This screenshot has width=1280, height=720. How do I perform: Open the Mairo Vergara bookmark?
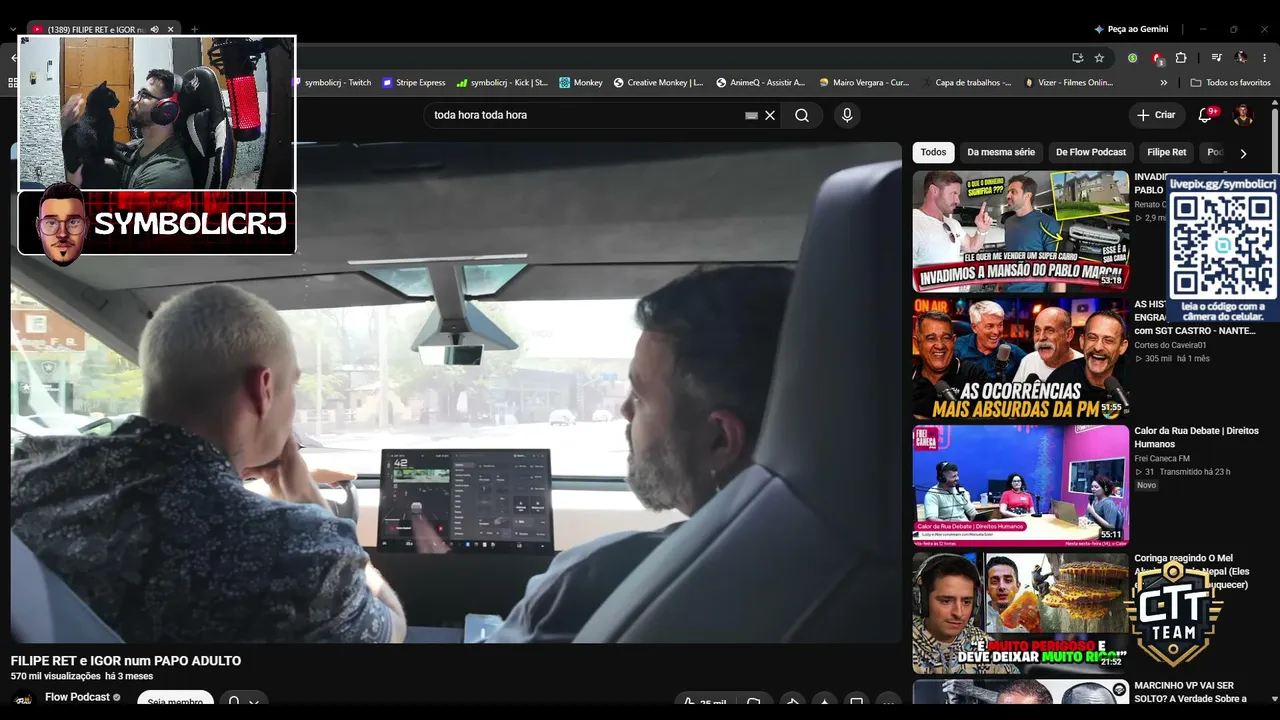864,83
